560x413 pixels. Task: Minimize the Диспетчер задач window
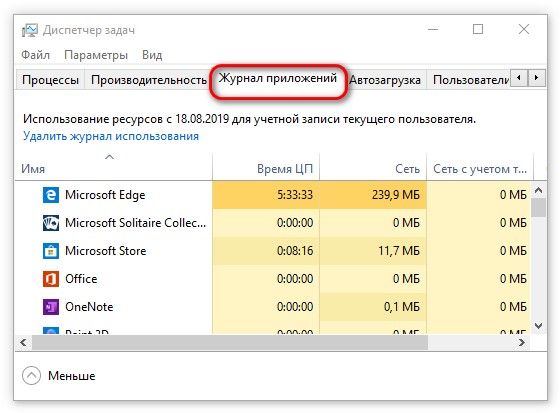coord(433,29)
